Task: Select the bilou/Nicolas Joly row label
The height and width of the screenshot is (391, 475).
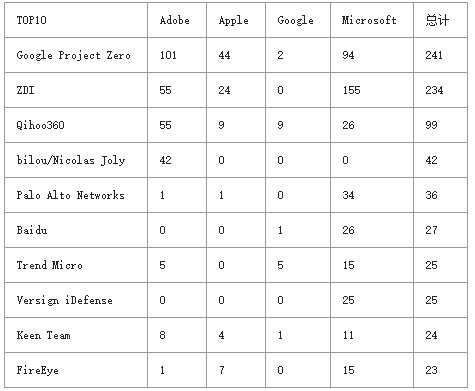Action: coord(71,160)
